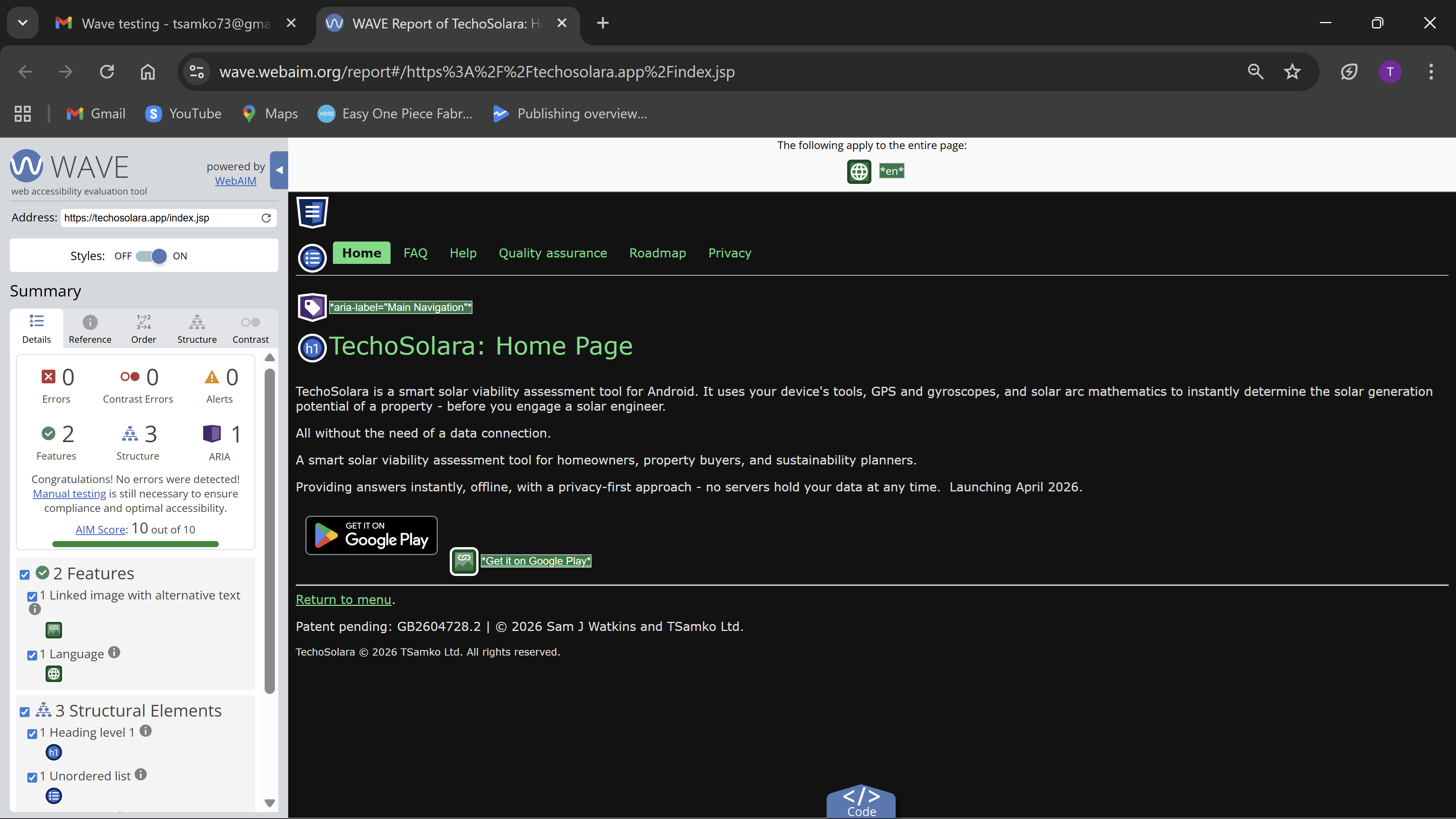This screenshot has width=1456, height=819.
Task: Click the ARIA label tag icon
Action: pyautogui.click(x=312, y=308)
